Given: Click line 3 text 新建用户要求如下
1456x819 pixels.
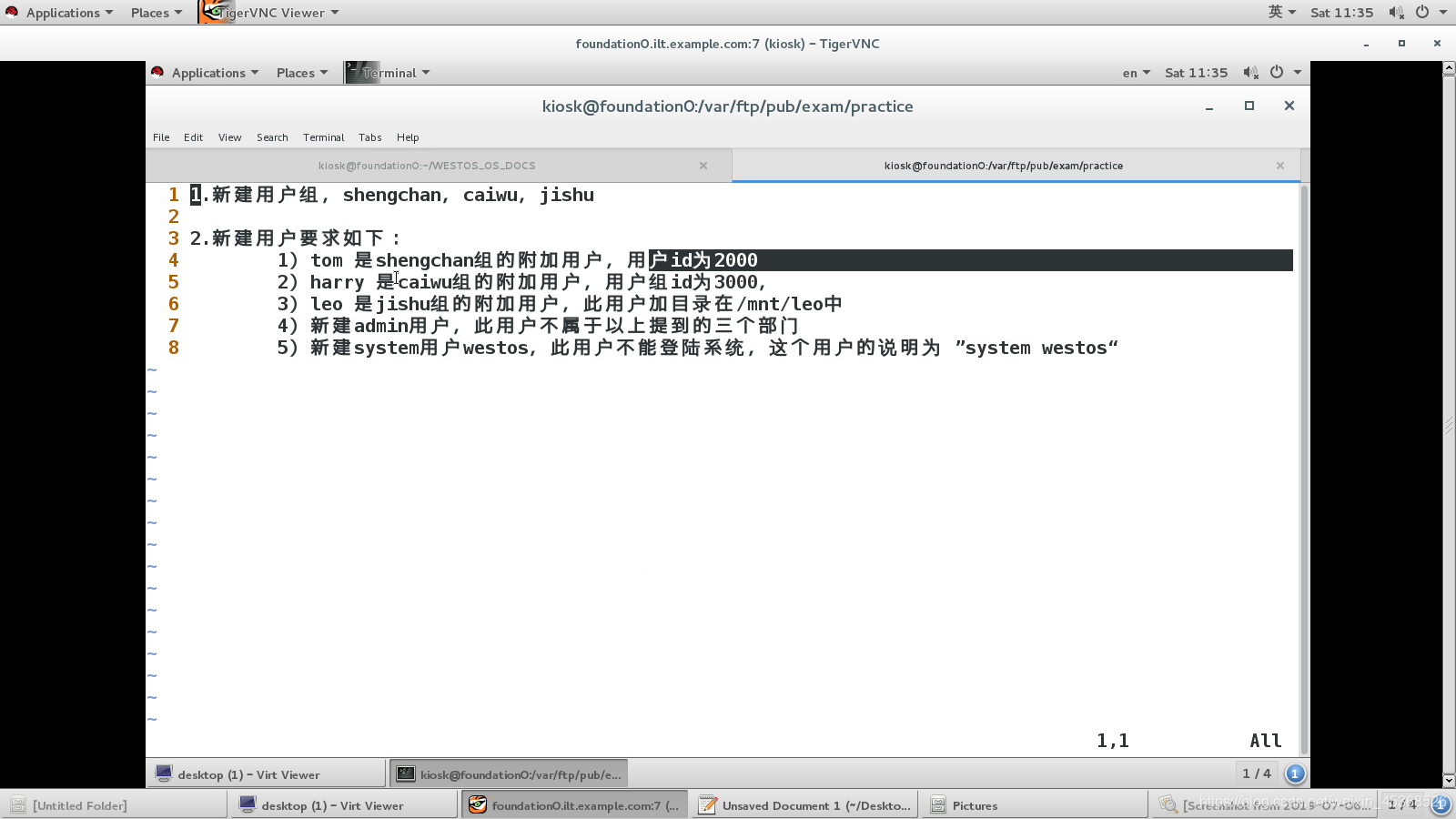Looking at the screenshot, I should [298, 238].
